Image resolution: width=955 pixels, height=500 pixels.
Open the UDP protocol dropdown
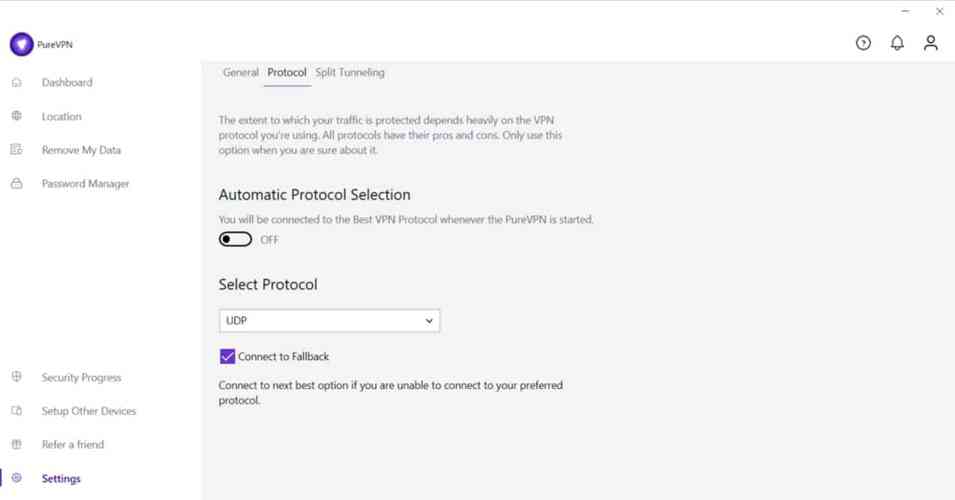pos(329,321)
